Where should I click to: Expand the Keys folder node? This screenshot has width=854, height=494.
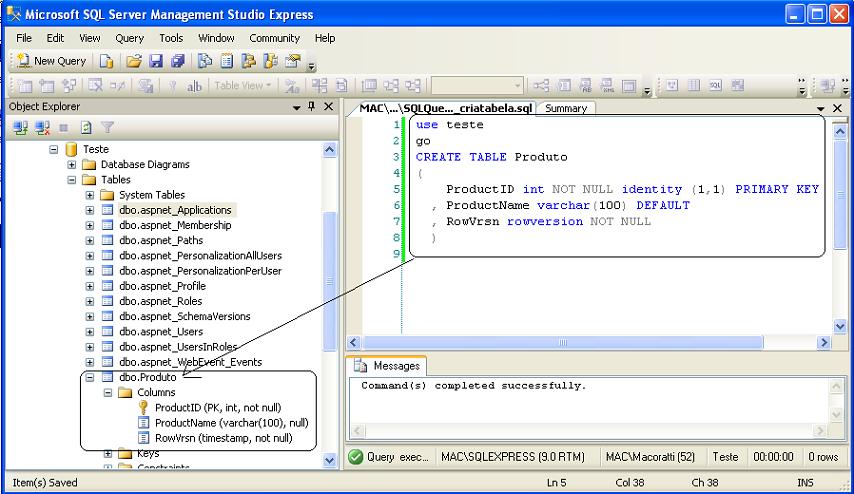coord(108,453)
